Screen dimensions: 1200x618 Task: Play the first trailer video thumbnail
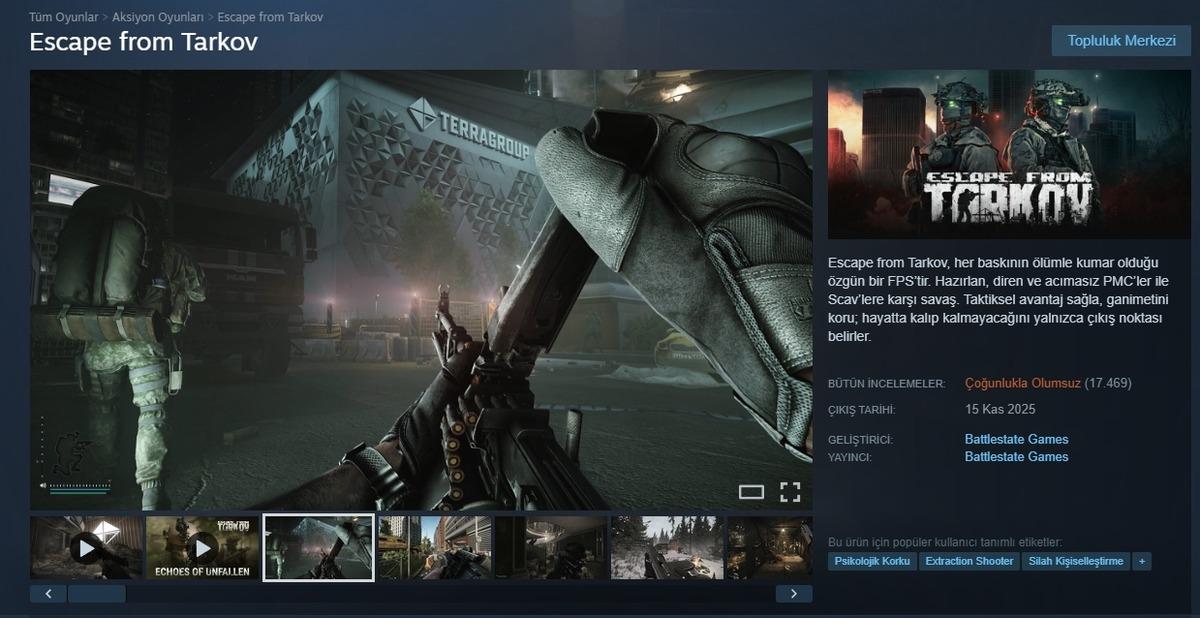[x=87, y=547]
